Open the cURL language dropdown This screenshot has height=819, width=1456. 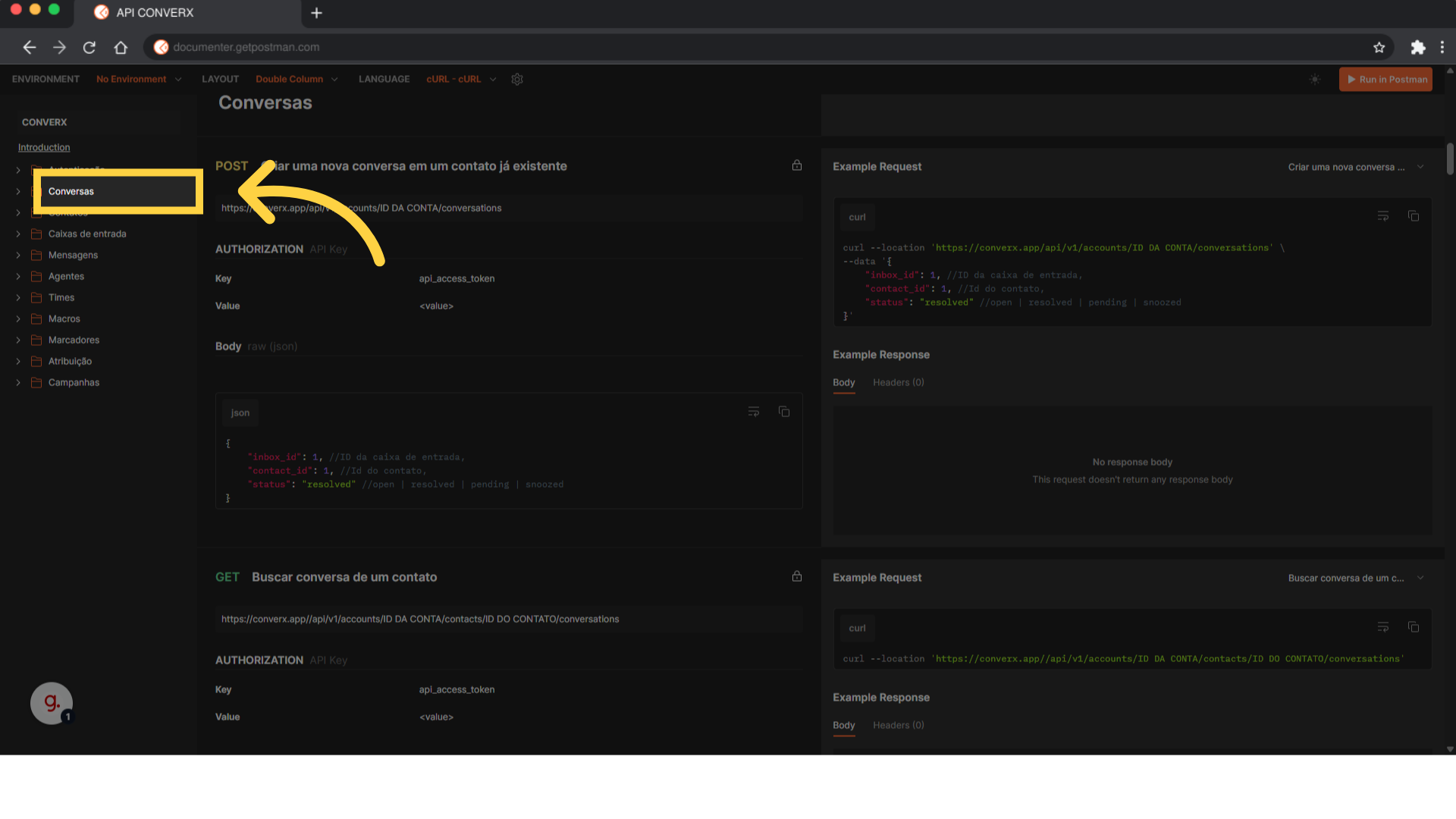(x=461, y=79)
